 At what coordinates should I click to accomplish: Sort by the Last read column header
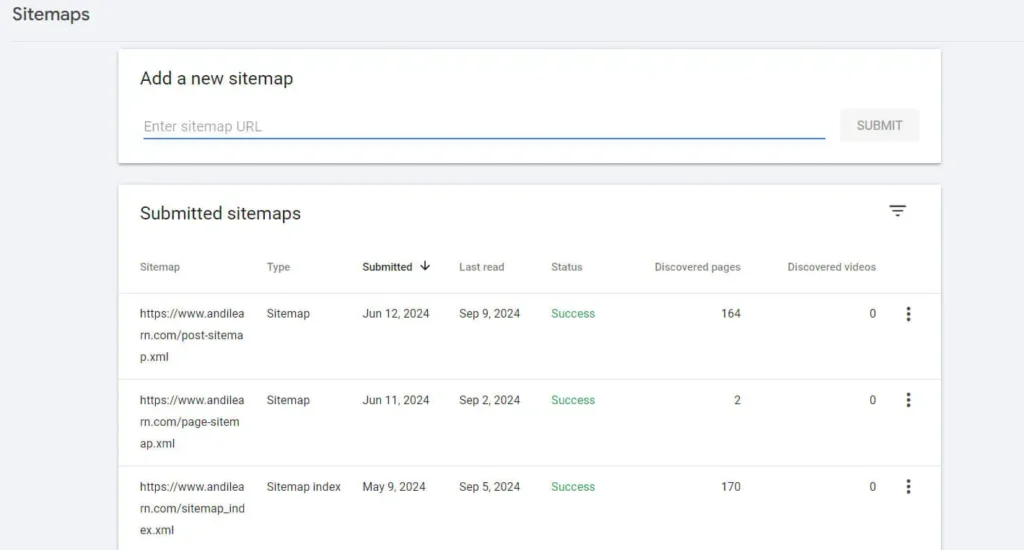point(481,267)
